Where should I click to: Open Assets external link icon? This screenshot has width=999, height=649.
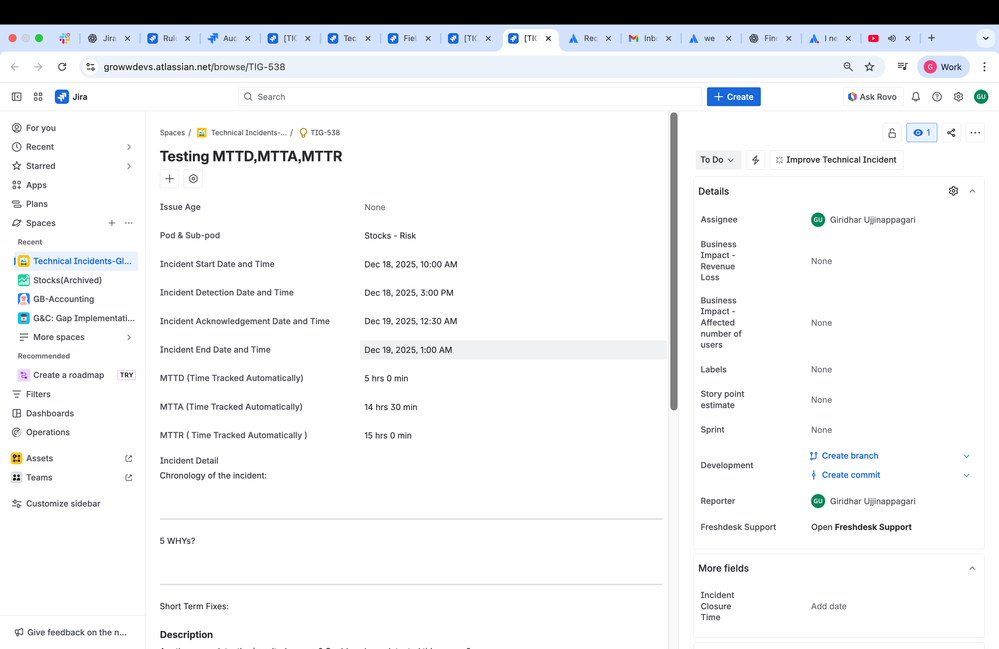pyautogui.click(x=129, y=459)
